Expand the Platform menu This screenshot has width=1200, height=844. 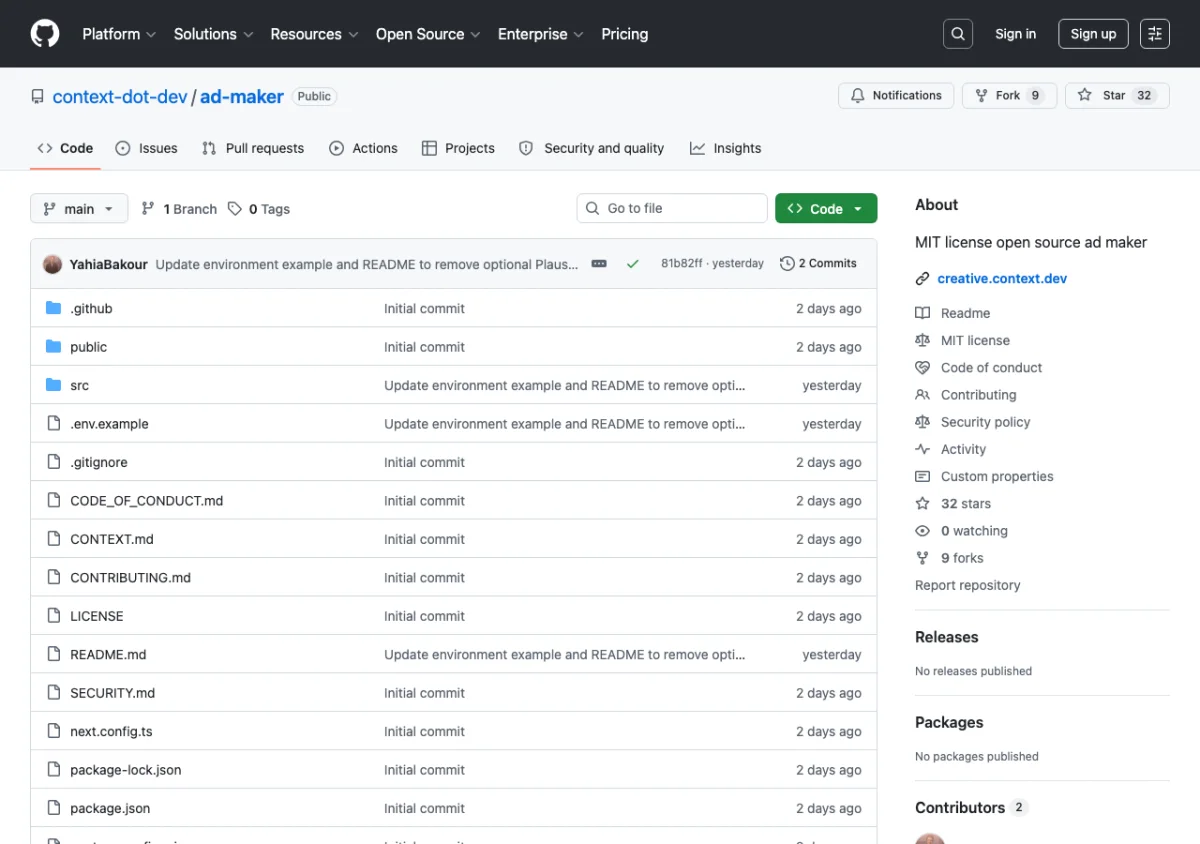[x=119, y=34]
